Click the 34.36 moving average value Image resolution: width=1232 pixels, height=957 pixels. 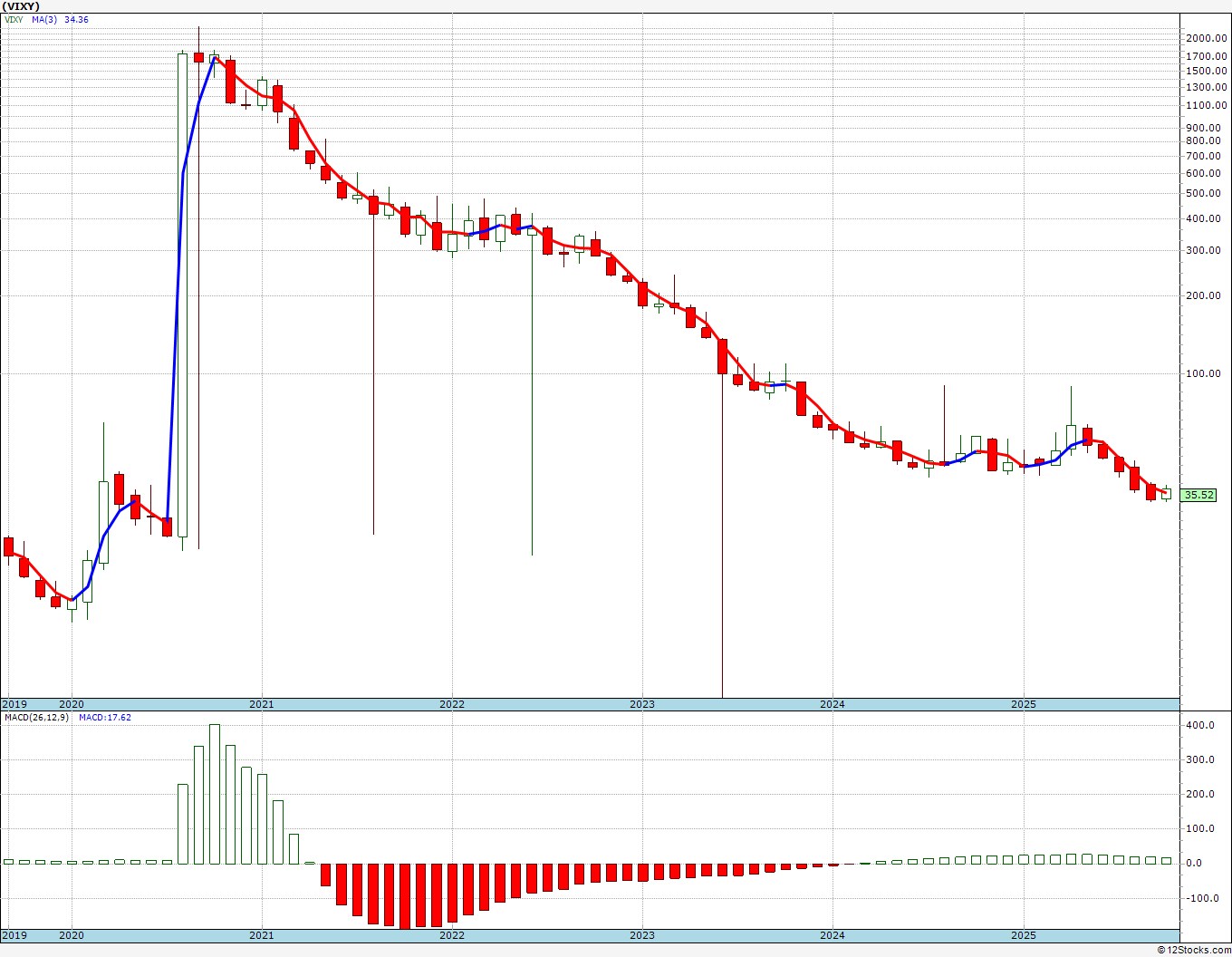click(x=76, y=19)
